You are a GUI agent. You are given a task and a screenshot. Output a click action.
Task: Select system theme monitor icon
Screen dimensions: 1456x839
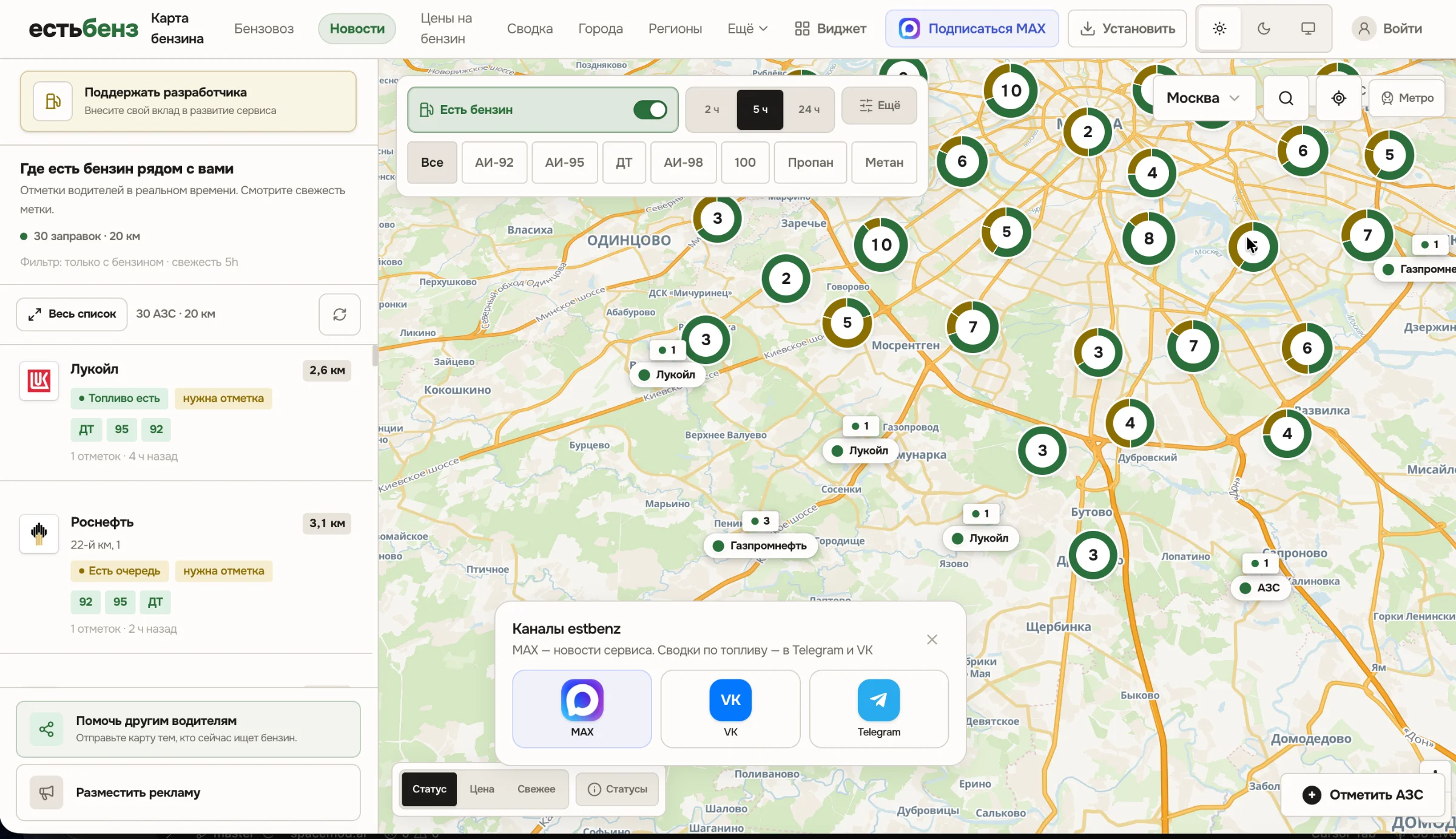pyautogui.click(x=1308, y=29)
